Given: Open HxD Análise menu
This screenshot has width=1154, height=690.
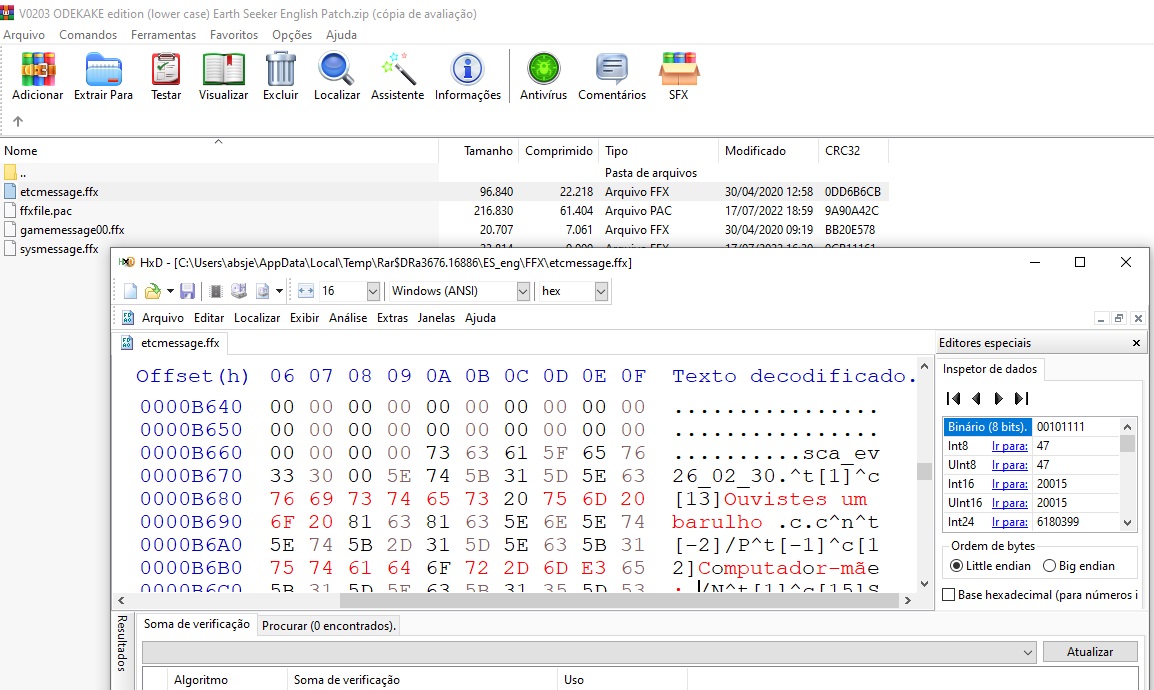Looking at the screenshot, I should pyautogui.click(x=347, y=318).
